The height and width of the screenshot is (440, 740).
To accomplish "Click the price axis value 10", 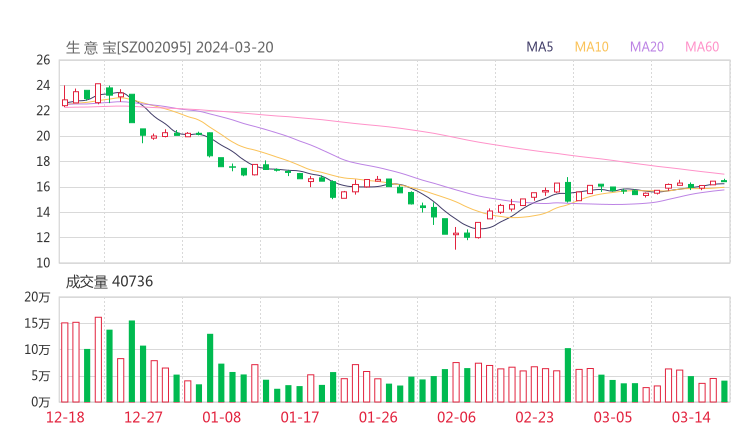I will coord(43,263).
